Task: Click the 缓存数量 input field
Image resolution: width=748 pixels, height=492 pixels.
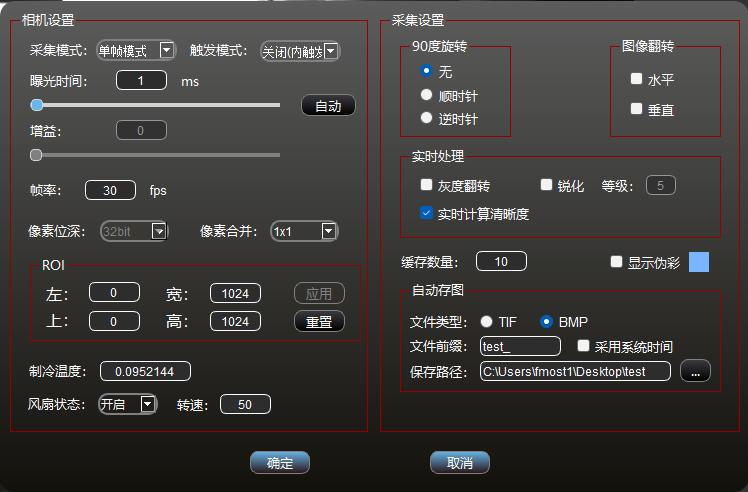Action: pos(501,261)
